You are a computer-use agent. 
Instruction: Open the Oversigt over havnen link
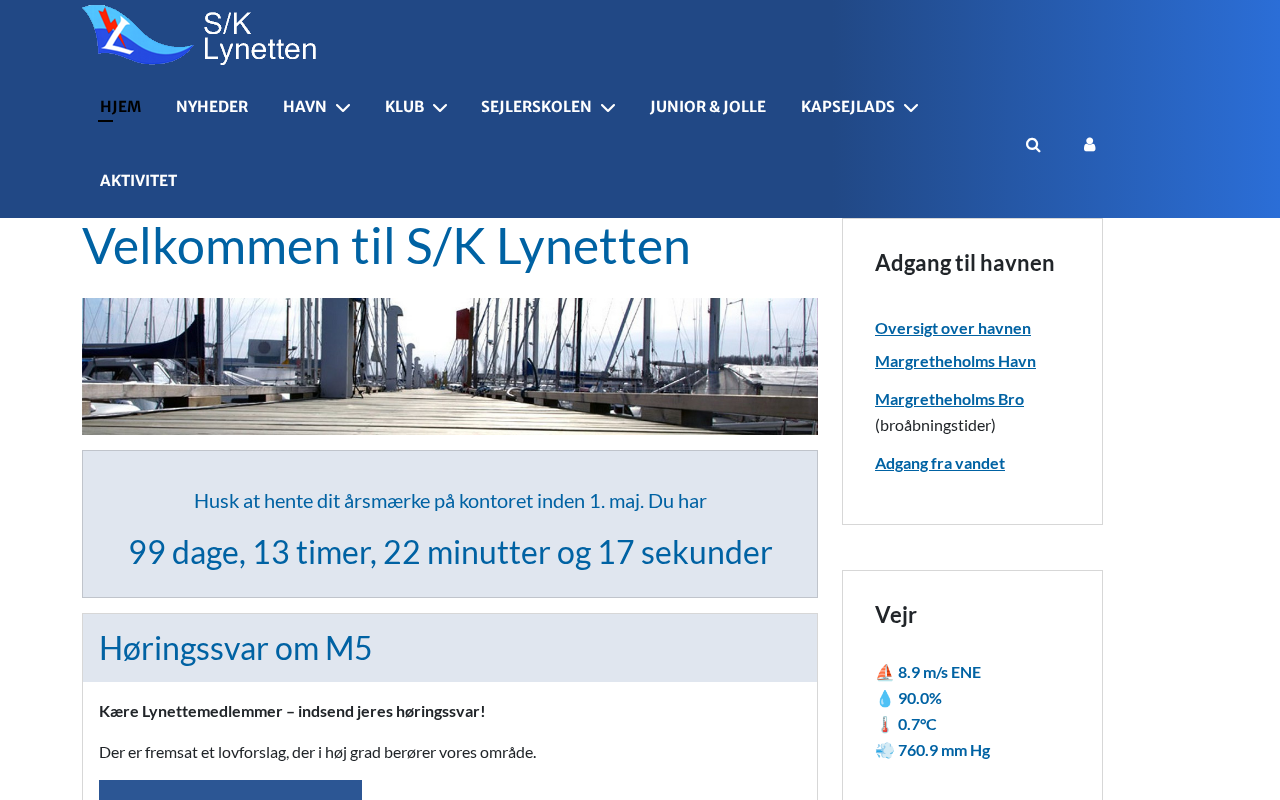pyautogui.click(x=952, y=328)
